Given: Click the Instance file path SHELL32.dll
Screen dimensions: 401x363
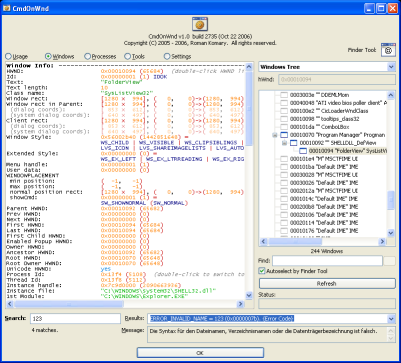Looking at the screenshot, I should (158, 291).
